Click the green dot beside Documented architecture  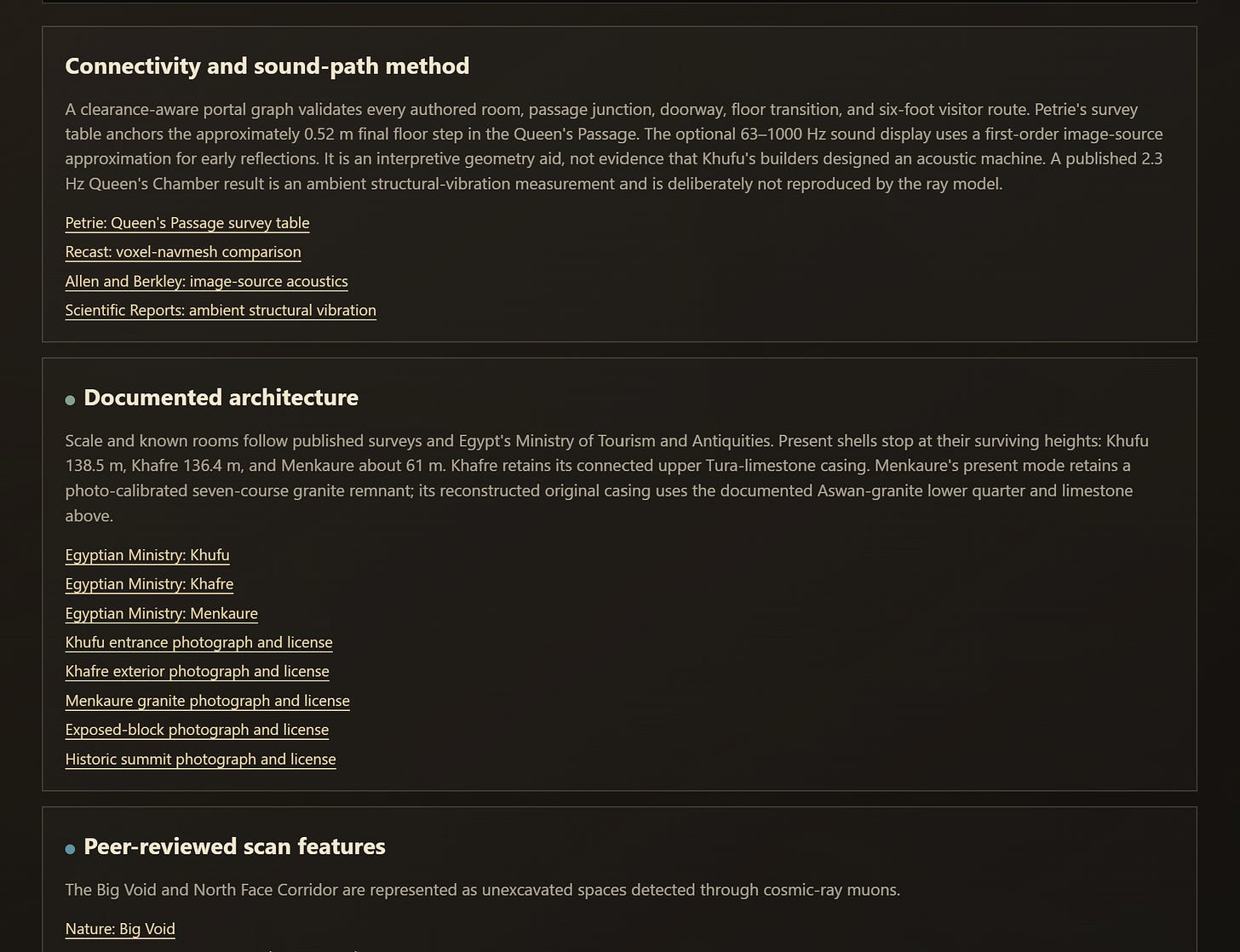pos(70,400)
